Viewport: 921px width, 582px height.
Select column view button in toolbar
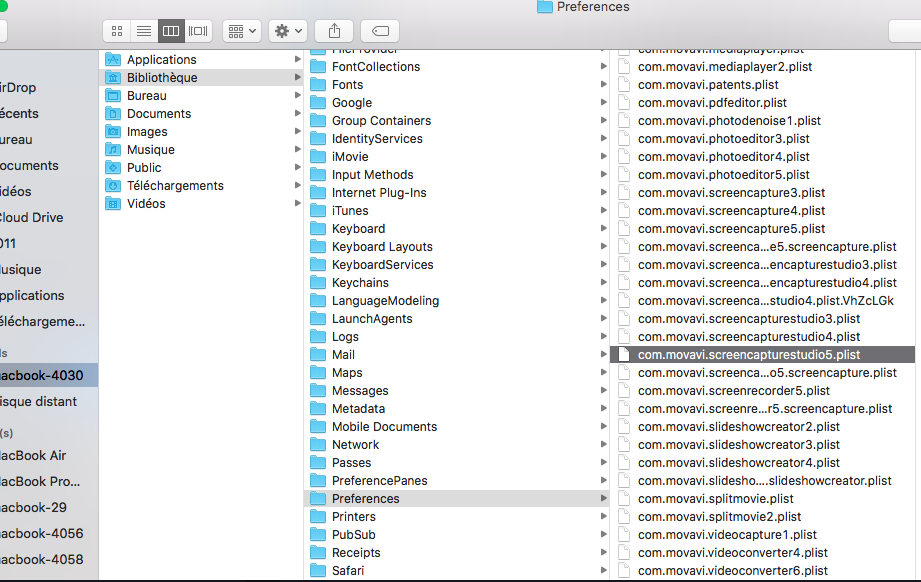(171, 31)
